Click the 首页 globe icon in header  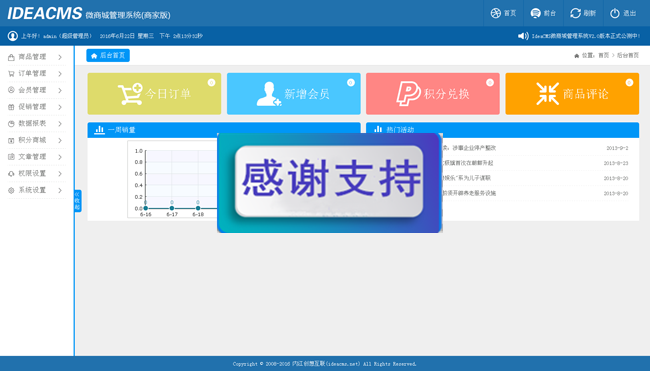[x=495, y=13]
